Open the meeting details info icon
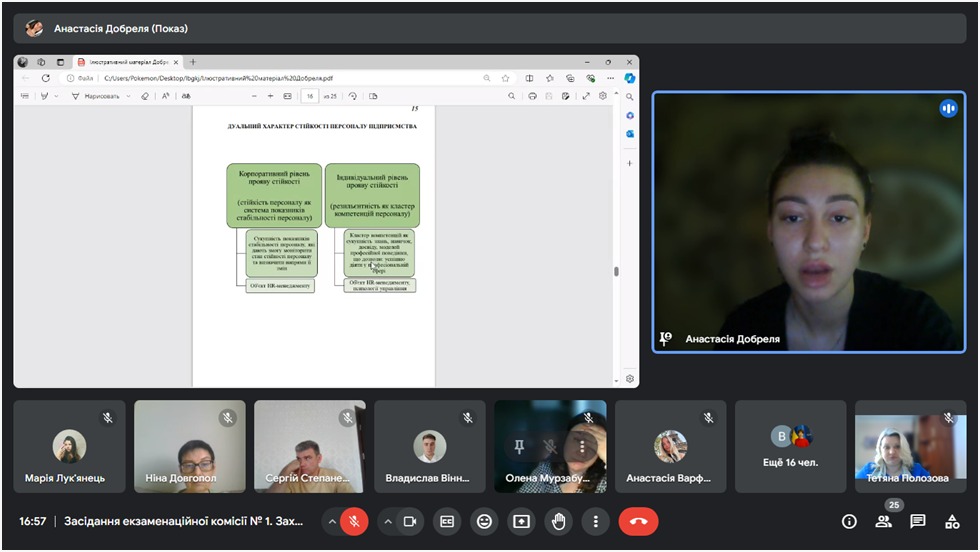This screenshot has width=980, height=552. [x=849, y=521]
